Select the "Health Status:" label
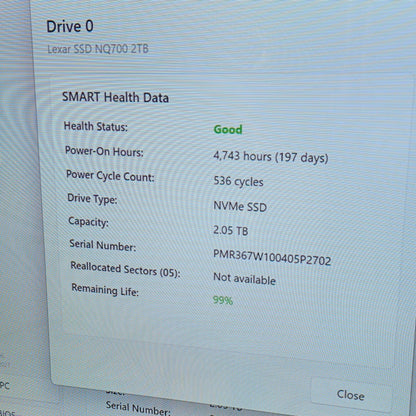 pyautogui.click(x=96, y=127)
